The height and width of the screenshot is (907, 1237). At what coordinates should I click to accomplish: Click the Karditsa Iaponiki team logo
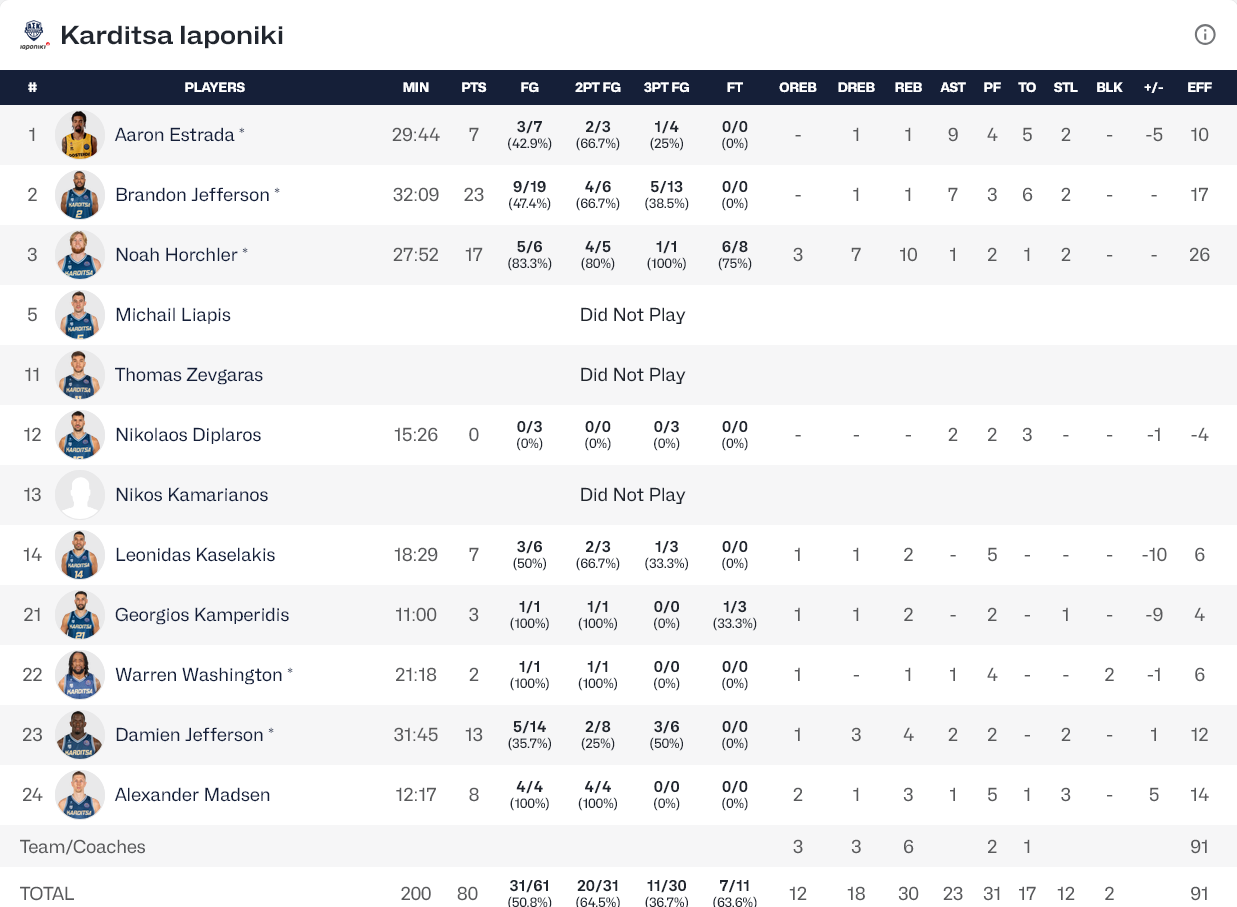click(35, 35)
